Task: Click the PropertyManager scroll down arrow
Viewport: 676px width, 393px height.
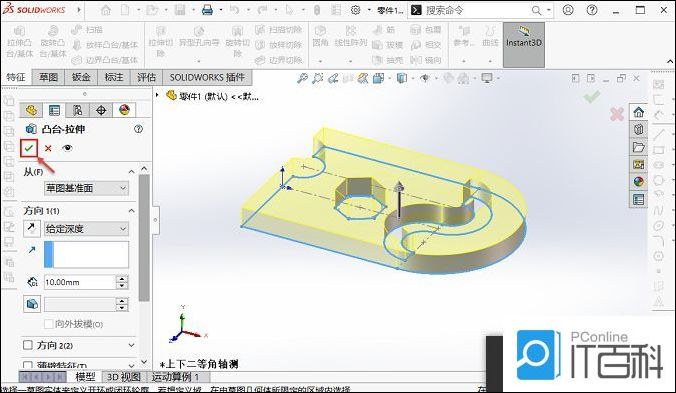Action: pos(144,362)
